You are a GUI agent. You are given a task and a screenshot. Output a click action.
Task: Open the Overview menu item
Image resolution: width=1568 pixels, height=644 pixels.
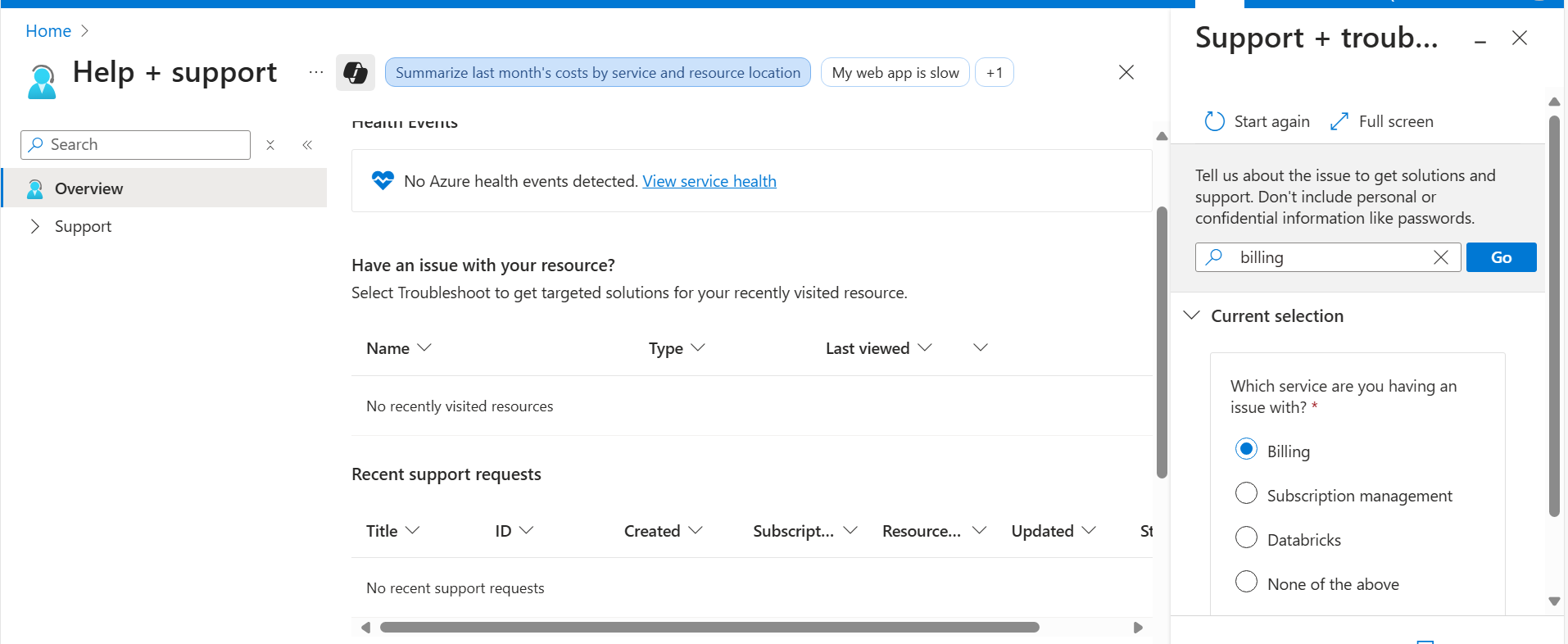click(88, 188)
